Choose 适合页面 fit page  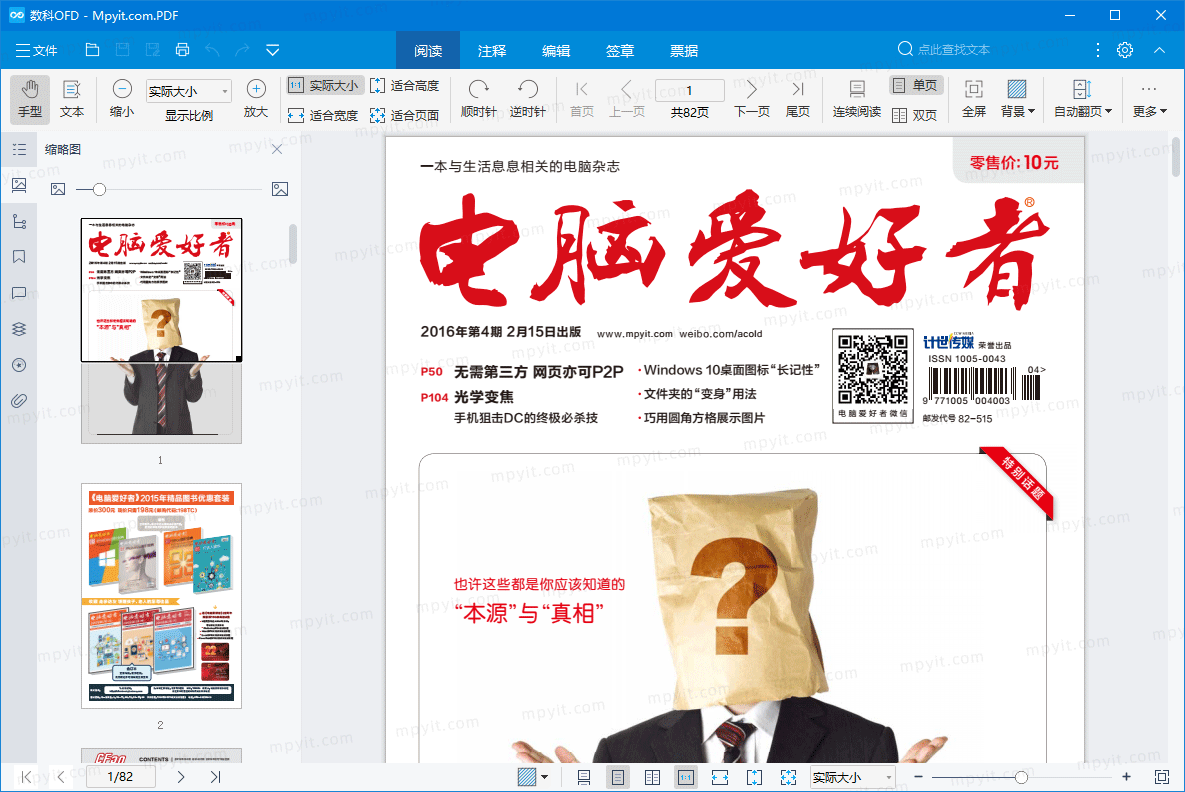tap(404, 115)
